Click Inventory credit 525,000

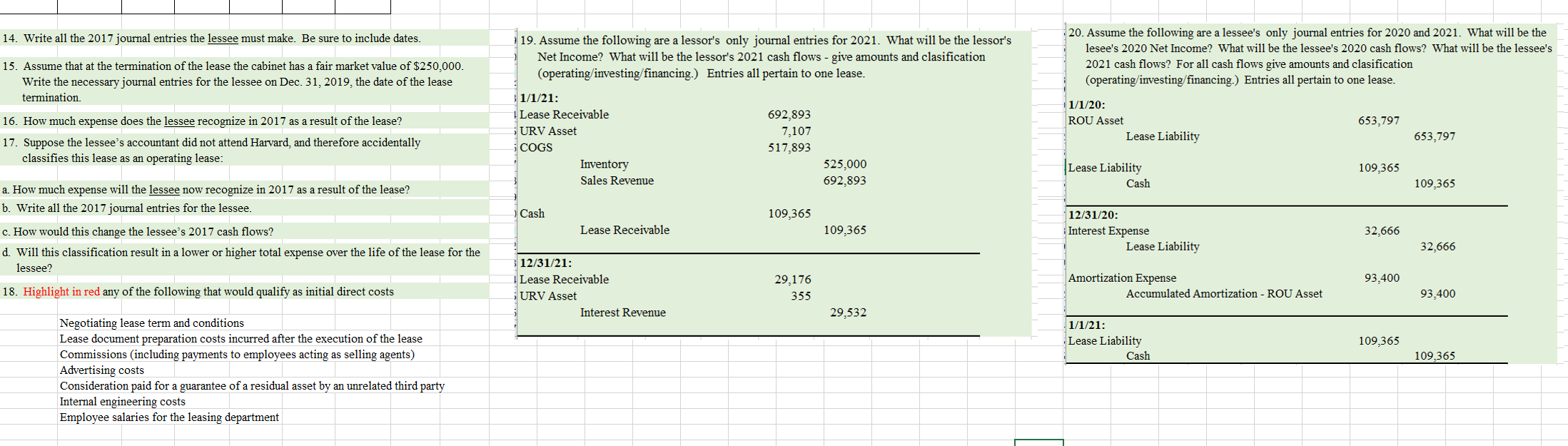coord(845,164)
